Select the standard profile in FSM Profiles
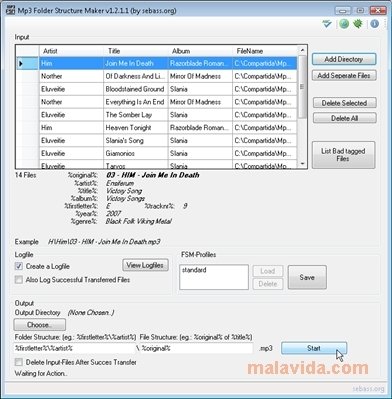The width and height of the screenshot is (392, 399). pyautogui.click(x=194, y=270)
